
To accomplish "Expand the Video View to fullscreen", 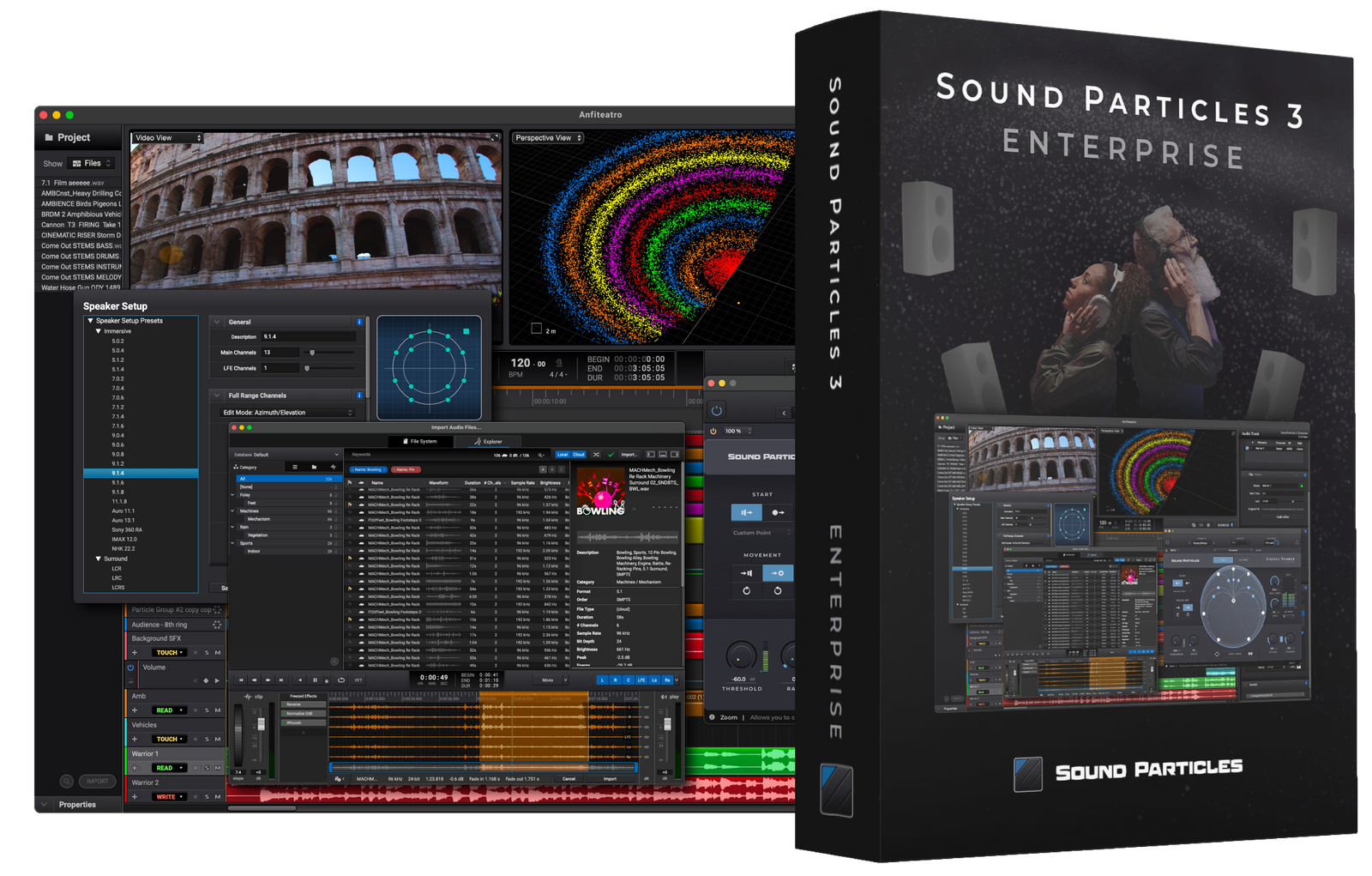I will click(494, 137).
